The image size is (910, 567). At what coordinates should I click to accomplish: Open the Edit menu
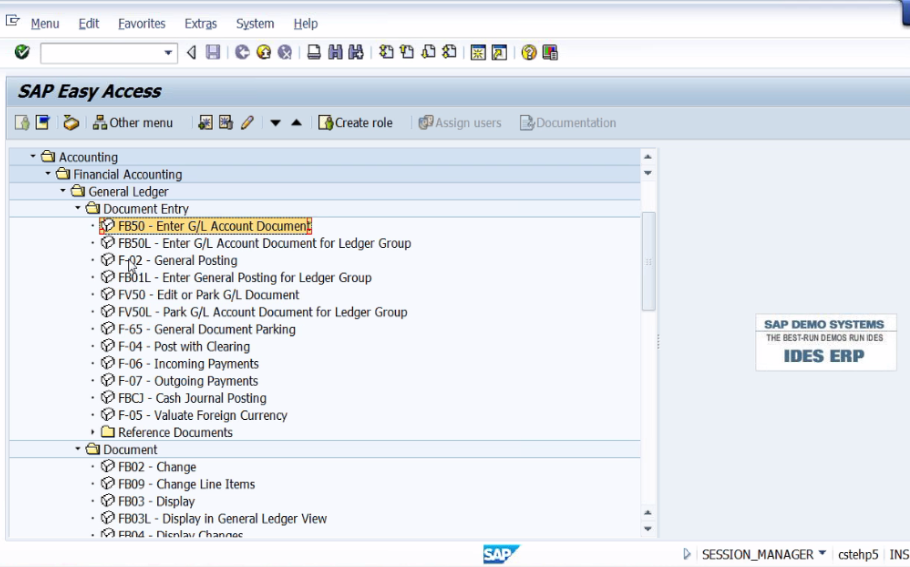(x=89, y=24)
